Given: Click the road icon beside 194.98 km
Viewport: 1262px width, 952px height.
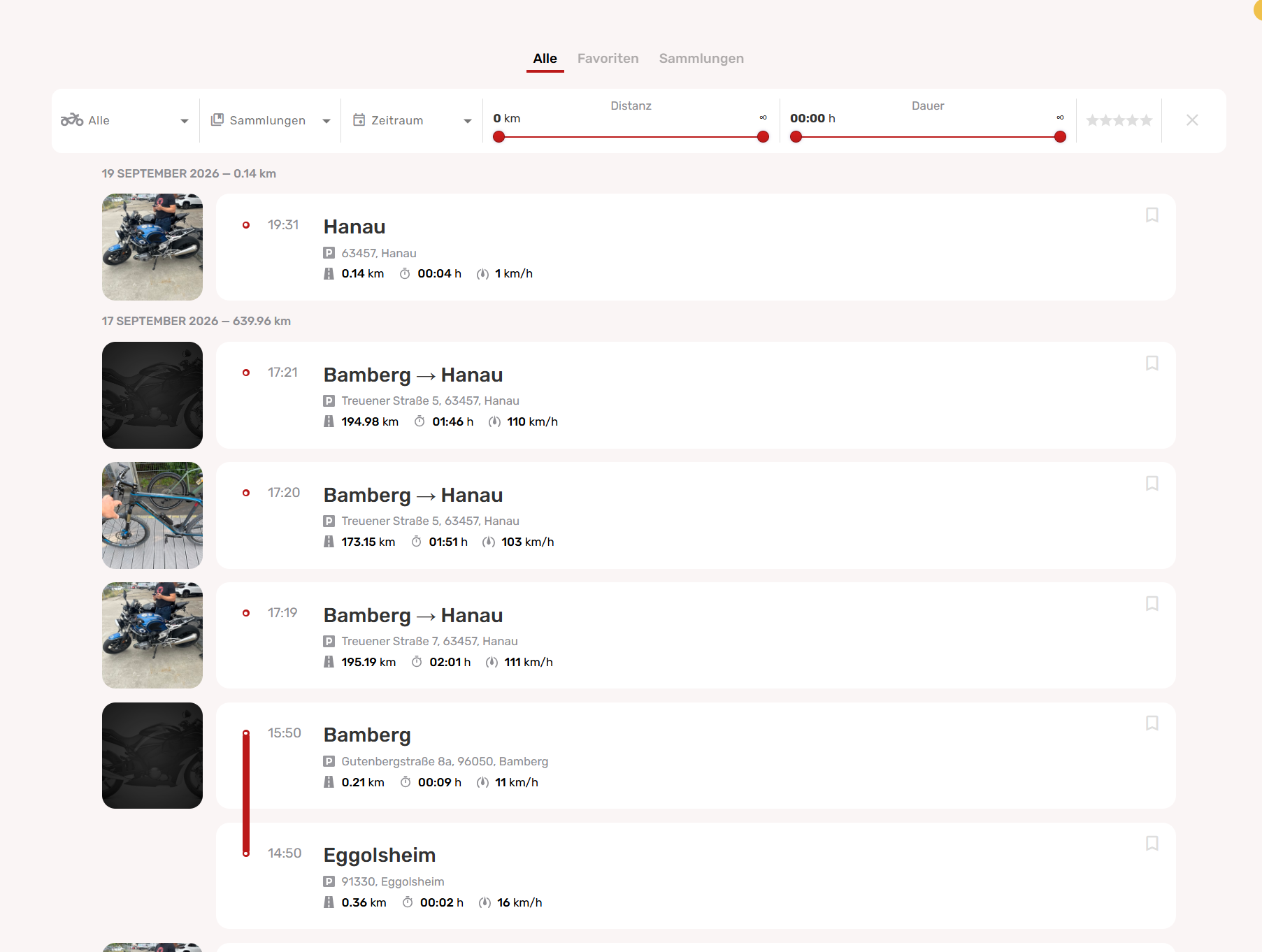Looking at the screenshot, I should click(x=329, y=421).
